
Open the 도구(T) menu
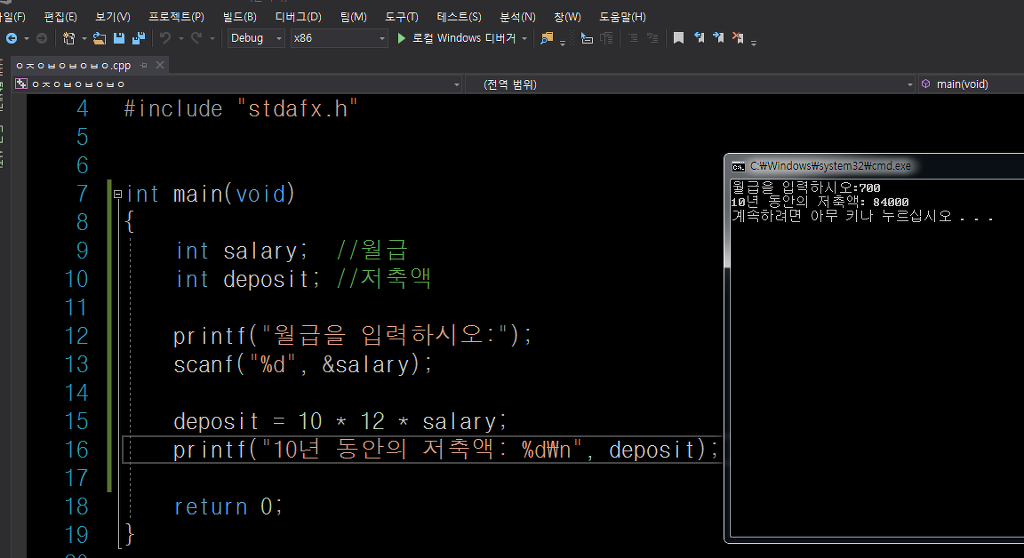[401, 16]
